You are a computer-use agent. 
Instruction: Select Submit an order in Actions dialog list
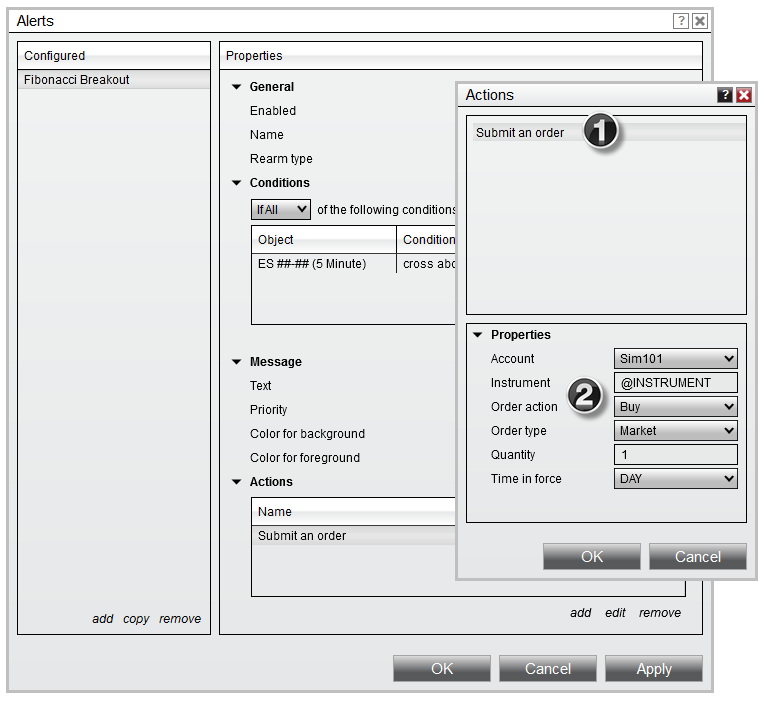click(x=520, y=133)
